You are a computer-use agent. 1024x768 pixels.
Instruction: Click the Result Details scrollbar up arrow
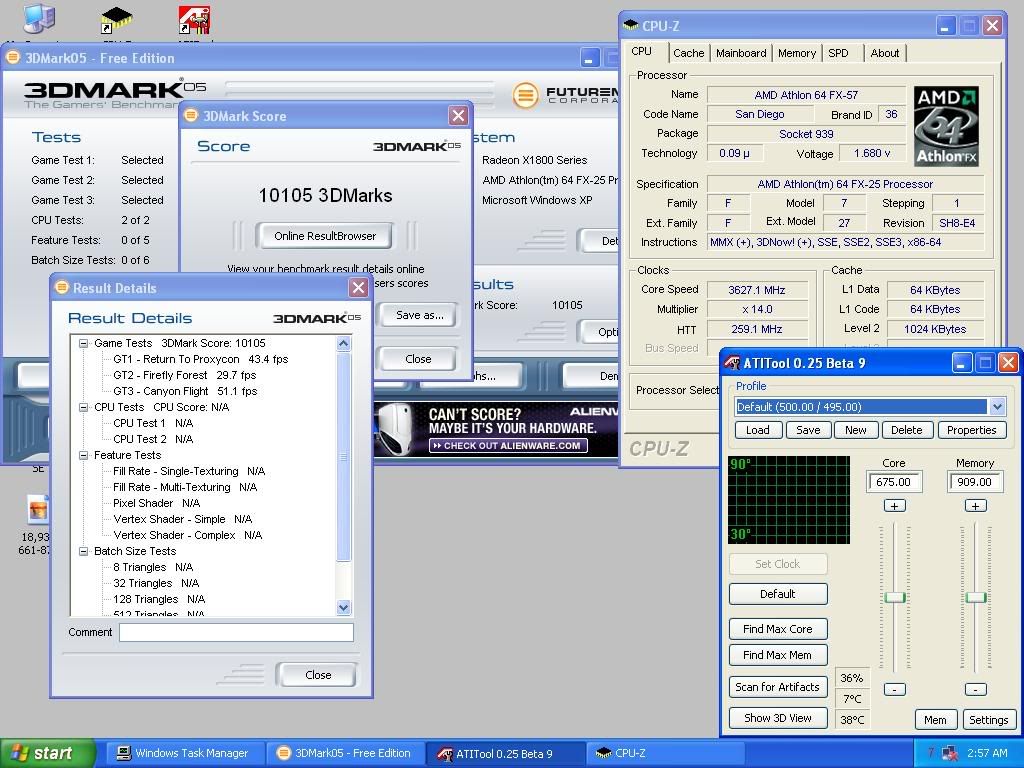click(344, 344)
